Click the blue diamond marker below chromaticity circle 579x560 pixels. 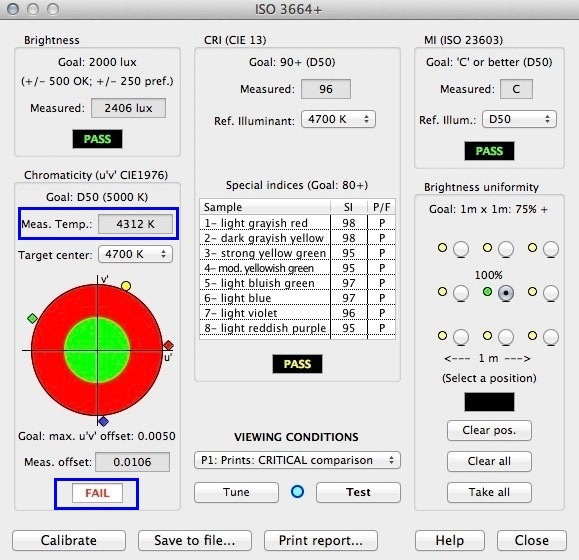103,421
